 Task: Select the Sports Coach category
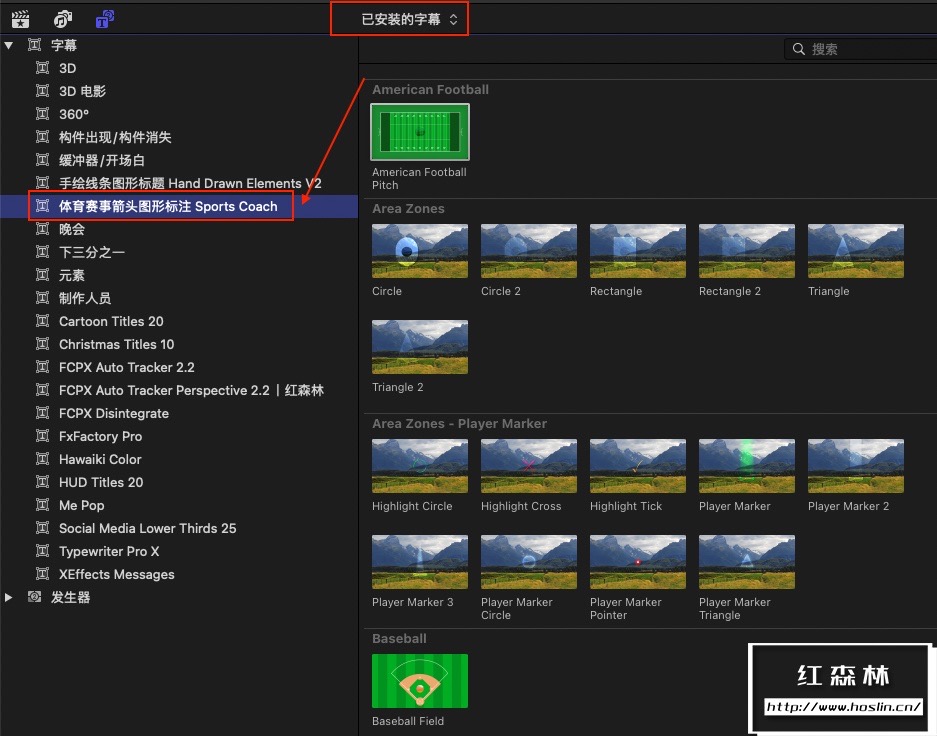pyautogui.click(x=168, y=206)
